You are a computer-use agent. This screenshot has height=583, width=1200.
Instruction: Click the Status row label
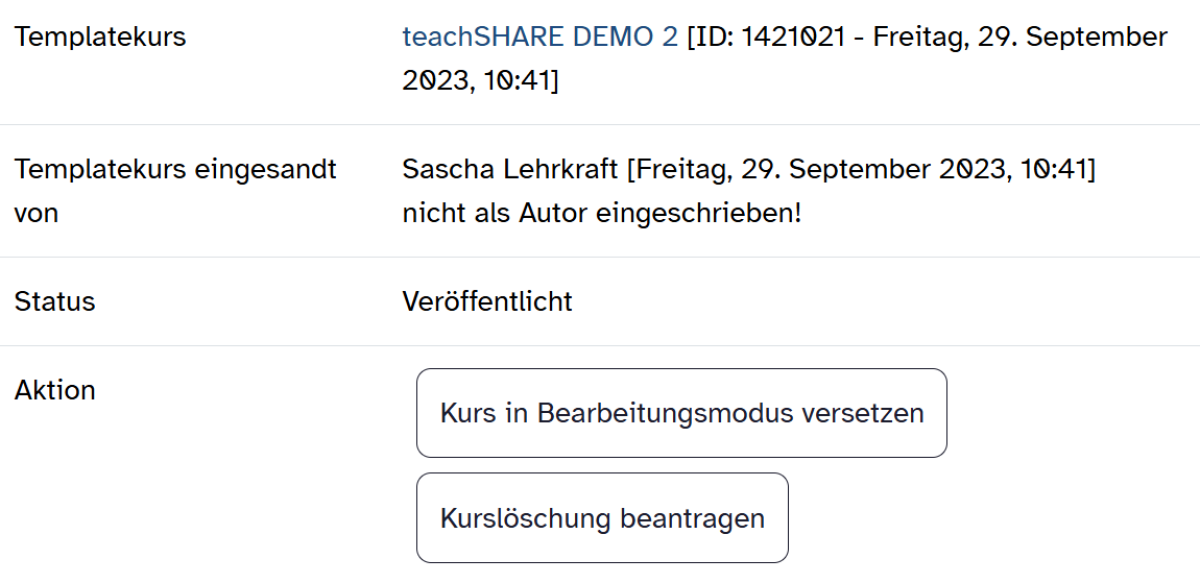coord(55,301)
